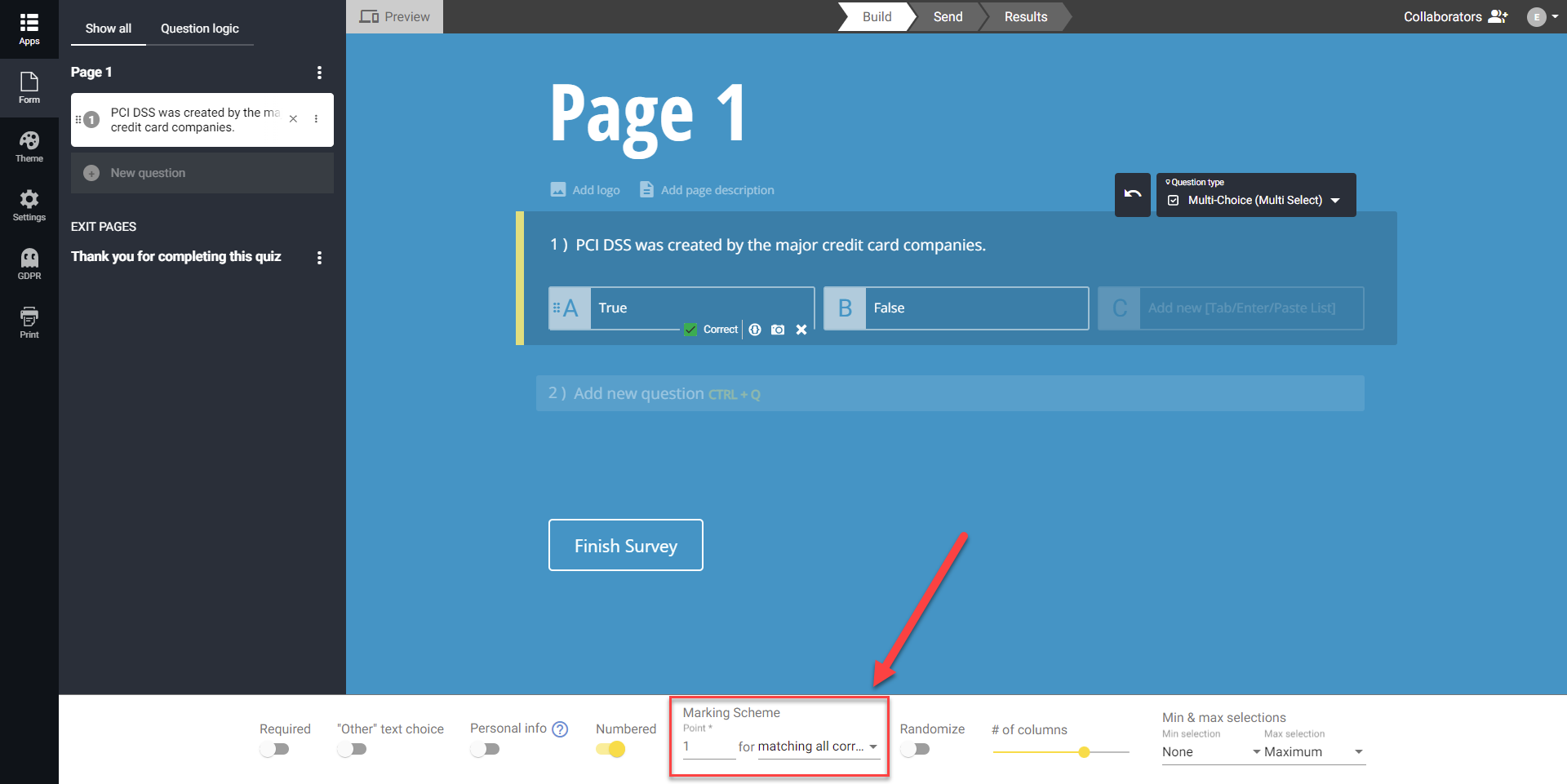Click the Add page description document icon
Viewport: 1567px width, 784px height.
[646, 189]
